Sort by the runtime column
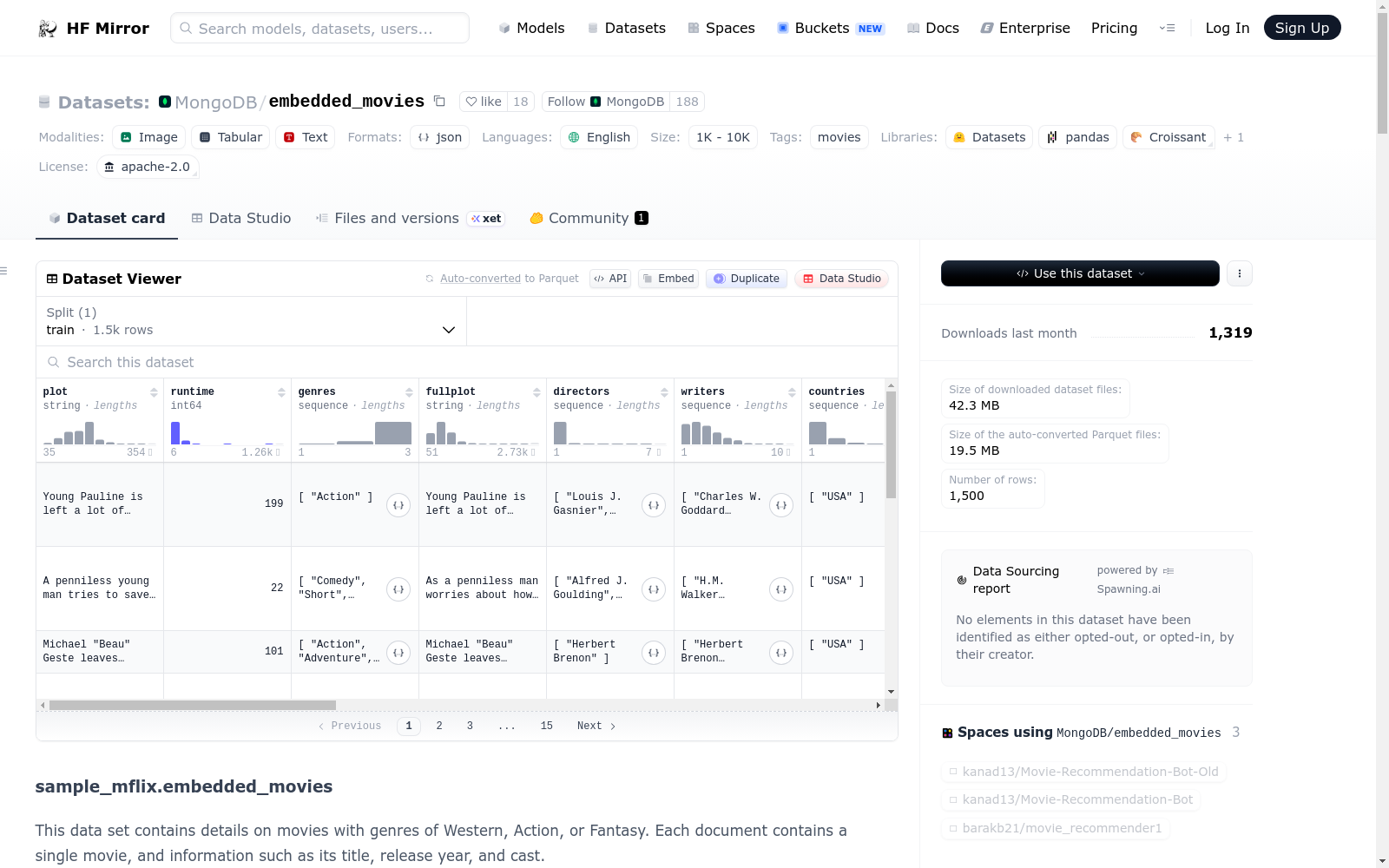The width and height of the screenshot is (1389, 868). (281, 392)
